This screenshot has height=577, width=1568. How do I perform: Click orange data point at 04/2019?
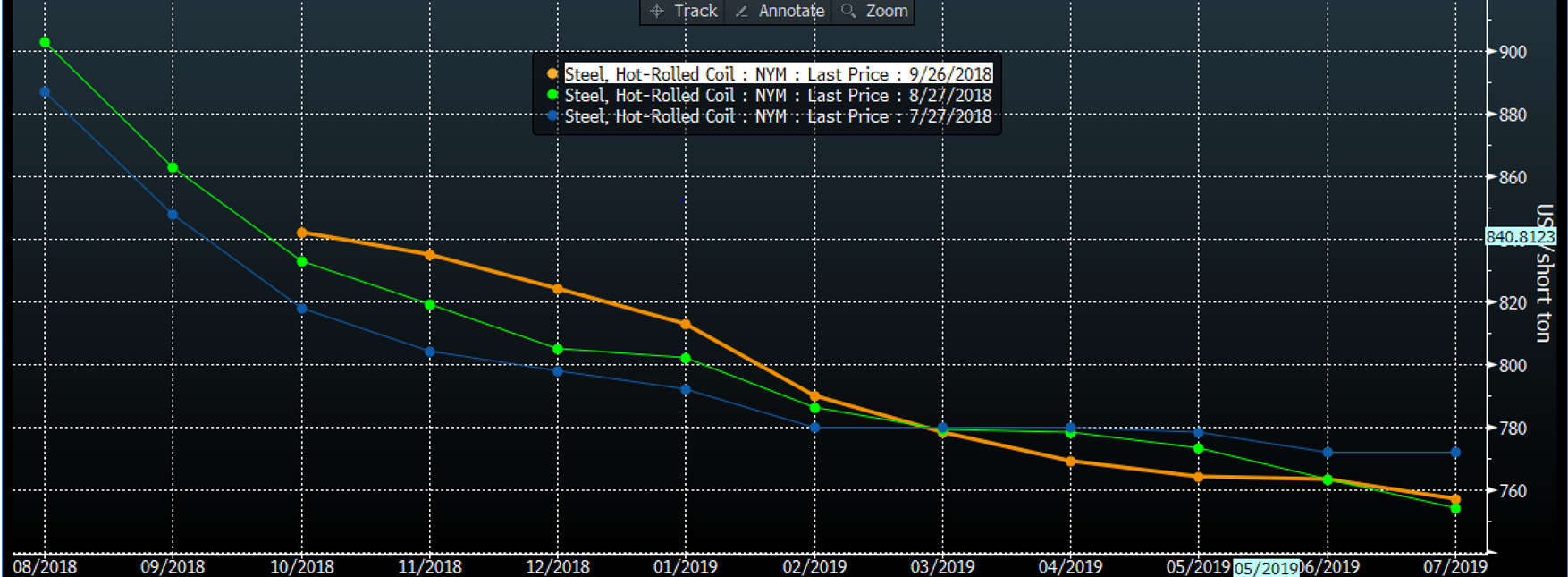pyautogui.click(x=1071, y=462)
